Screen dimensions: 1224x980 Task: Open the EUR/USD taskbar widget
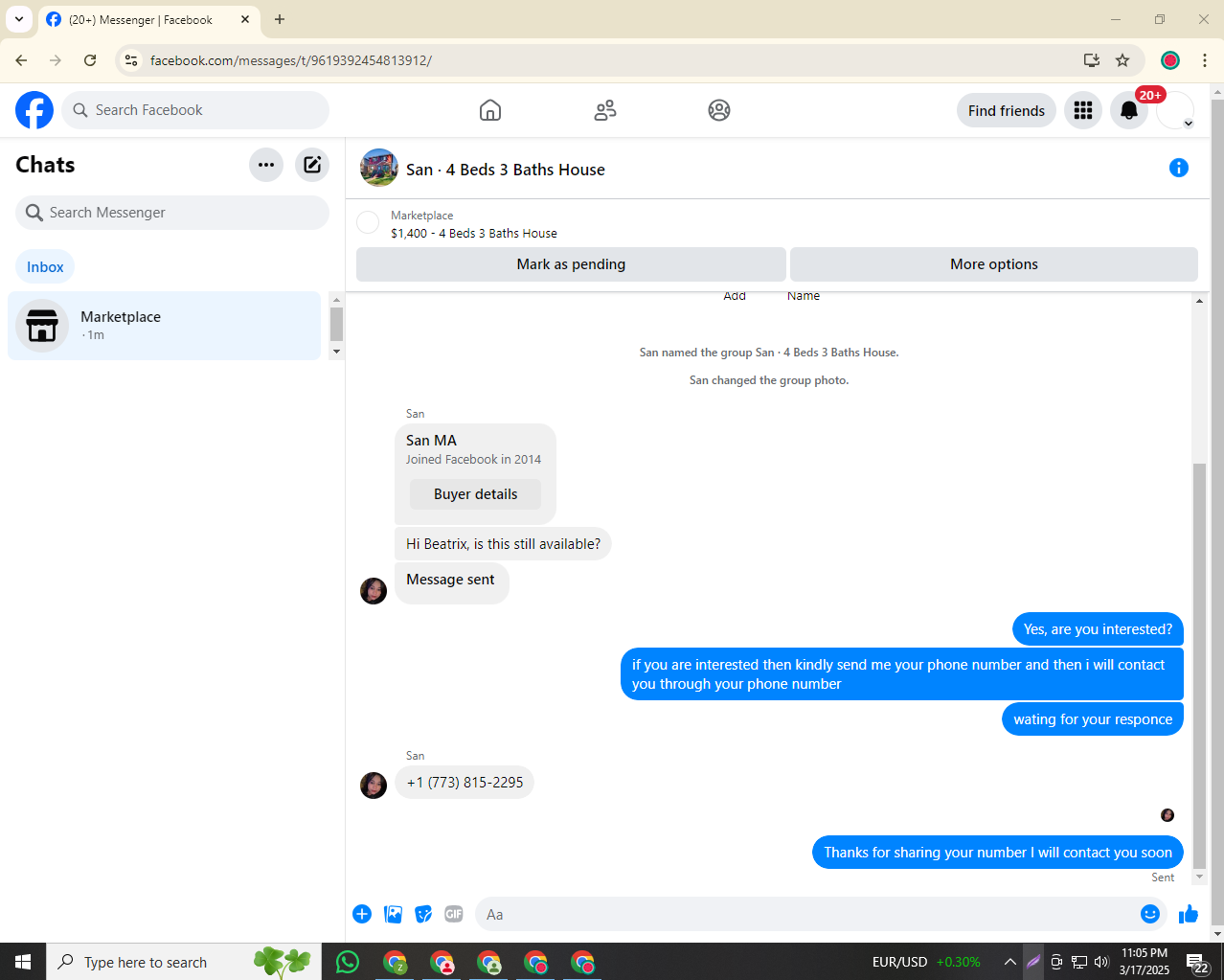tap(926, 962)
